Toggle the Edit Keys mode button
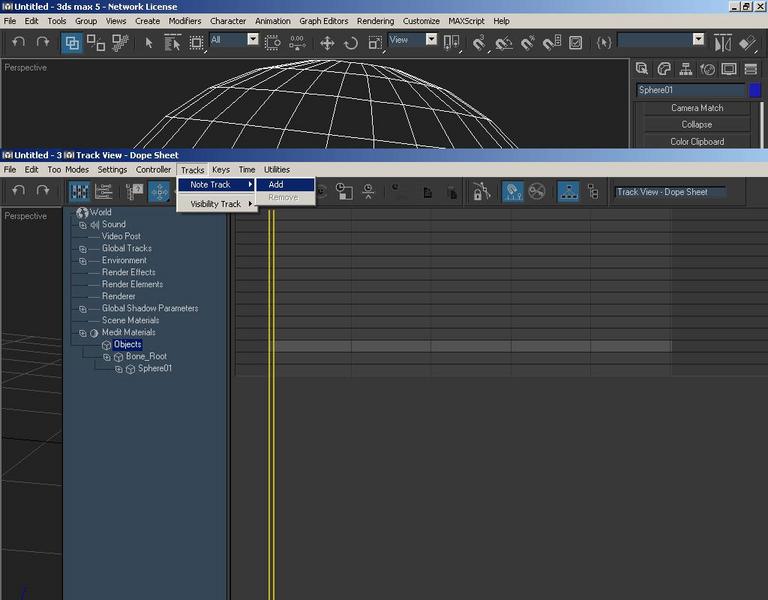 pos(79,192)
